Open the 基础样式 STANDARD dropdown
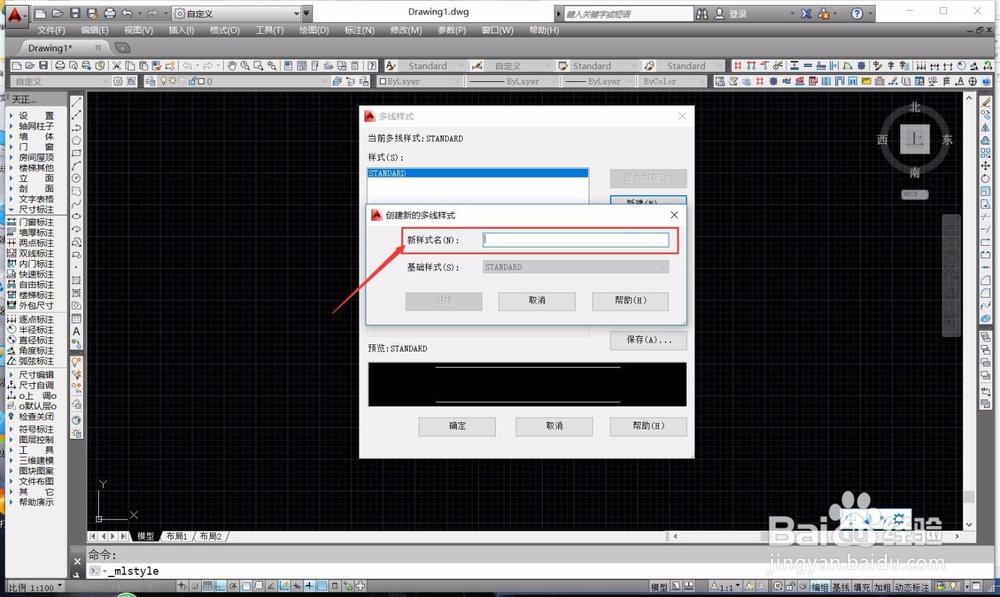Viewport: 1000px width, 597px height. point(576,267)
